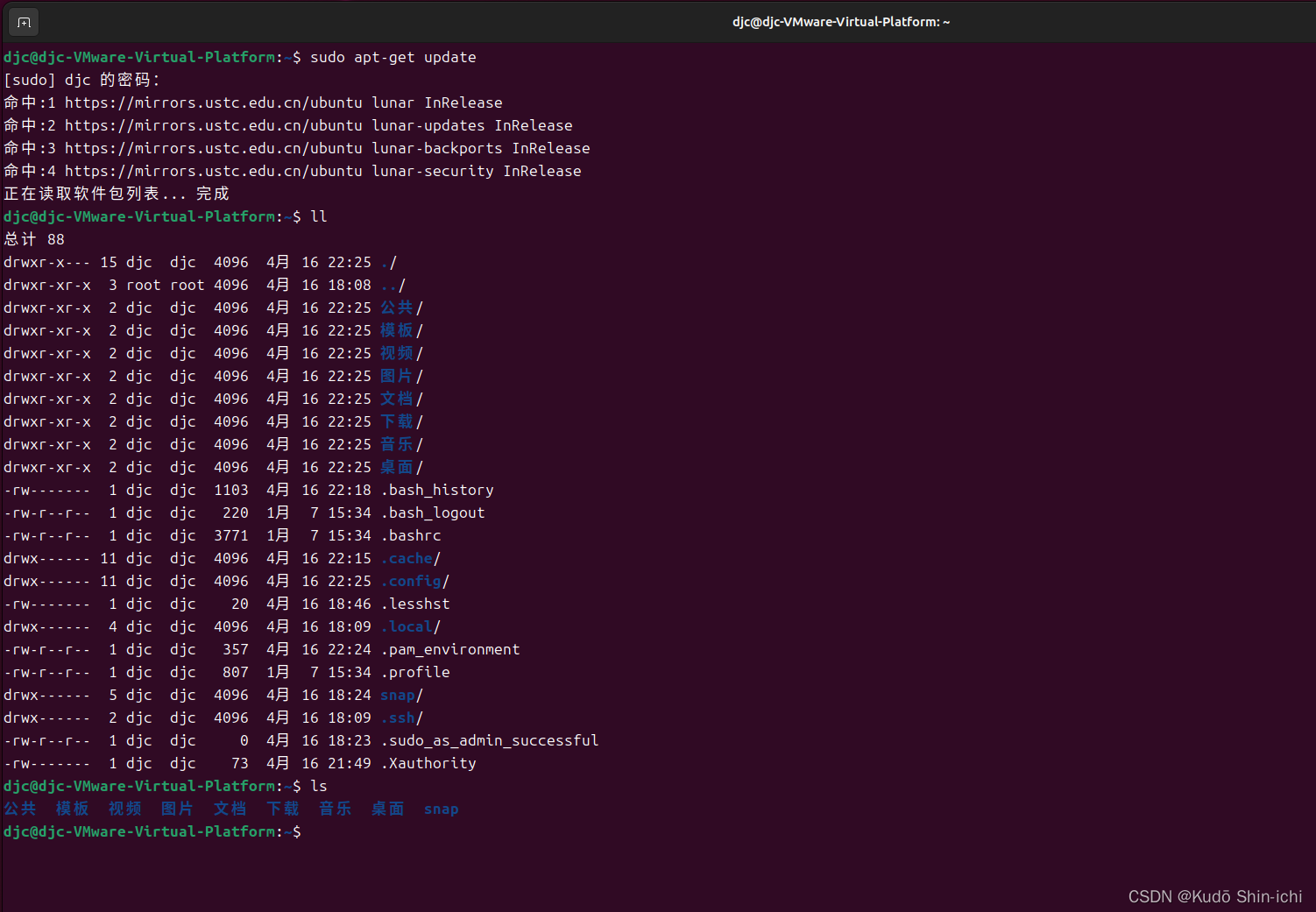Click 音乐 in the ls output row
1316x912 pixels.
point(336,809)
